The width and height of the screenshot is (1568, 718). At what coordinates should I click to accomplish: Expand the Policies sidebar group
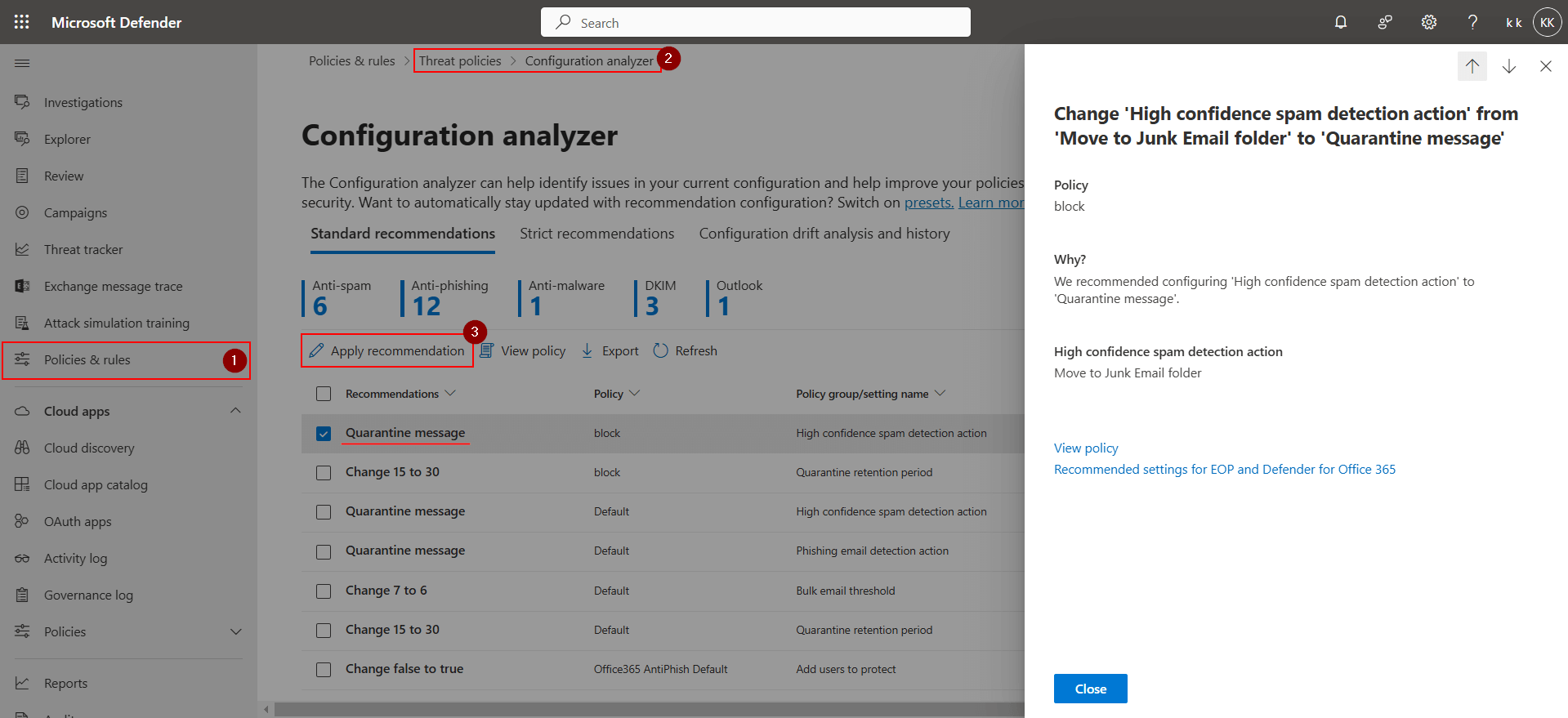[x=235, y=631]
